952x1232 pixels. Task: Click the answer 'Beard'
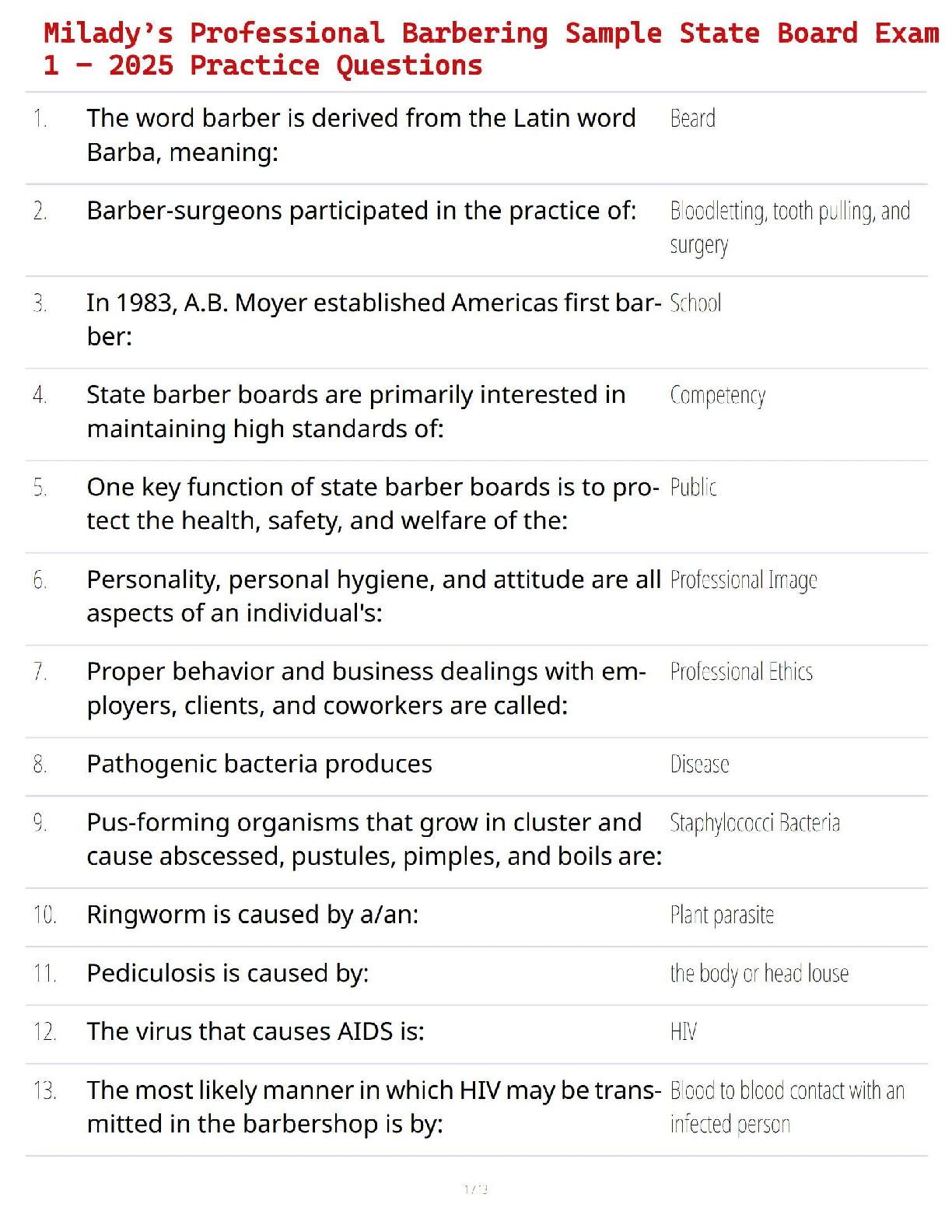[x=692, y=118]
